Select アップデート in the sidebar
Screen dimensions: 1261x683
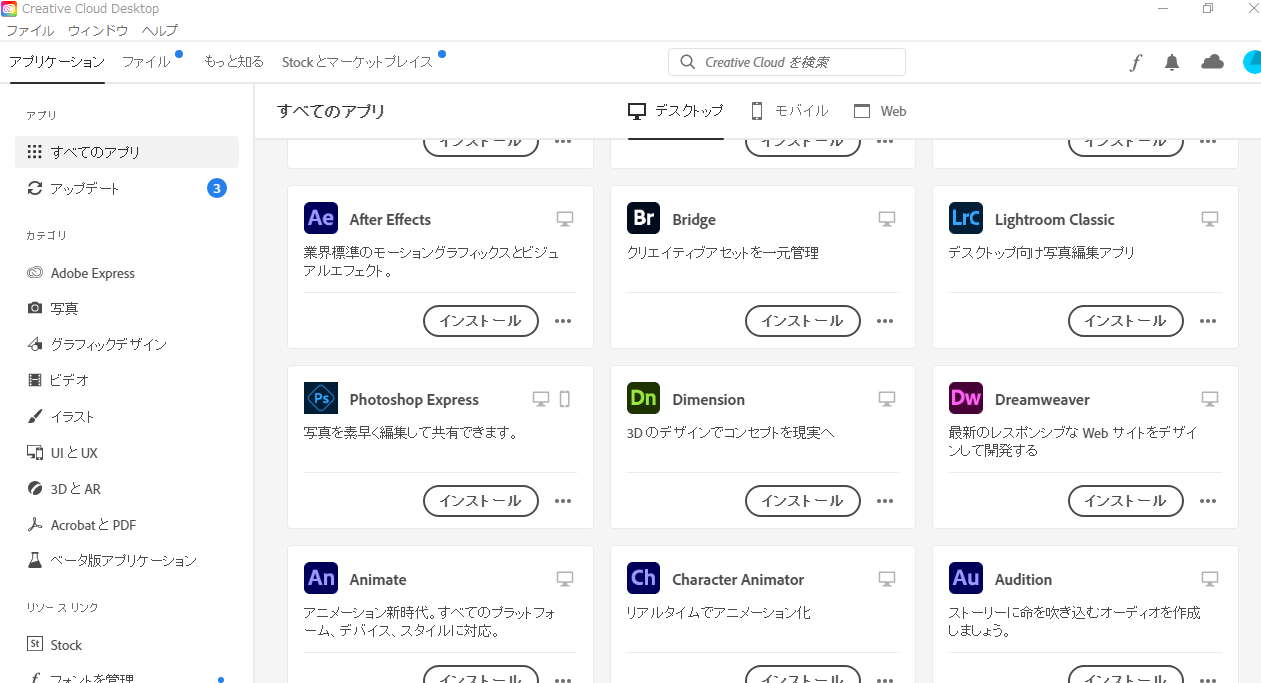click(85, 188)
